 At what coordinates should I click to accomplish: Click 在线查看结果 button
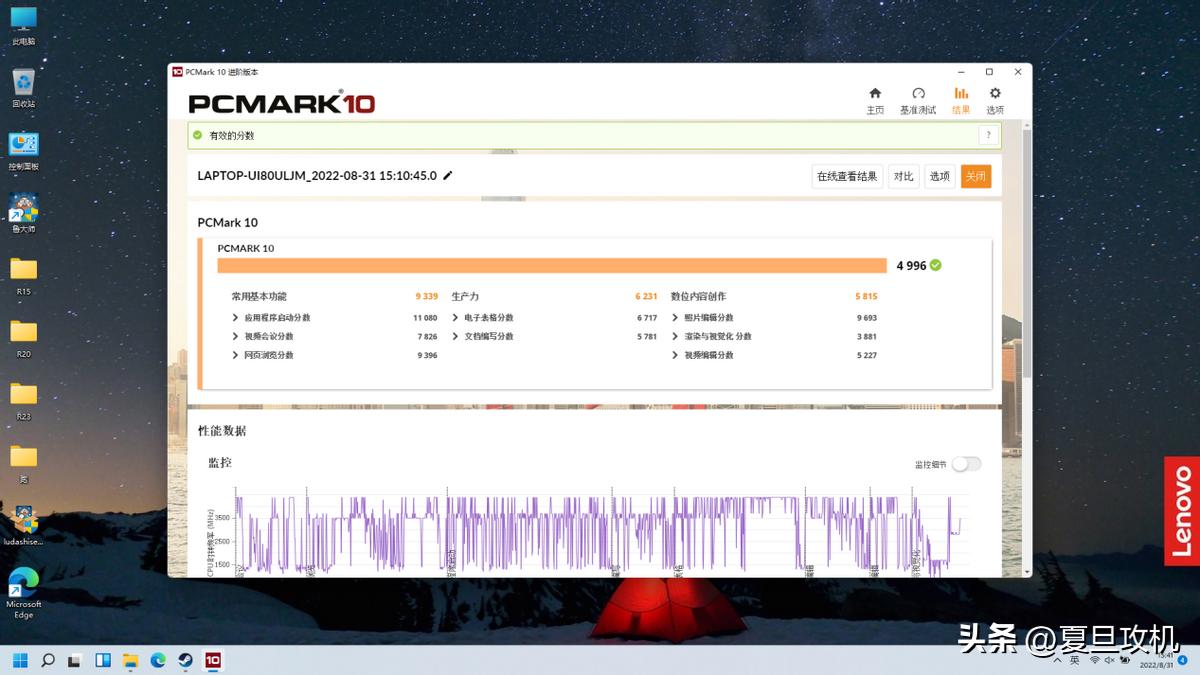click(x=847, y=176)
